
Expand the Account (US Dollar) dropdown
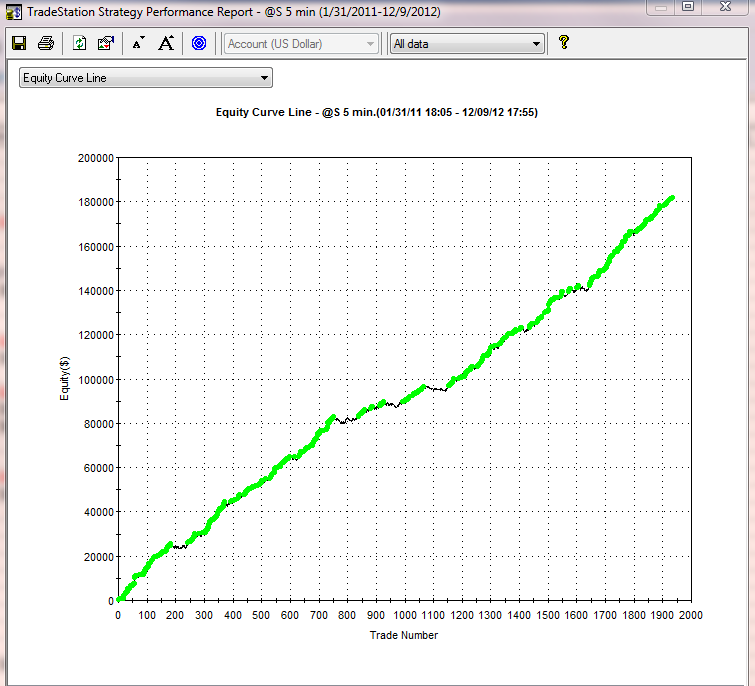[x=371, y=44]
